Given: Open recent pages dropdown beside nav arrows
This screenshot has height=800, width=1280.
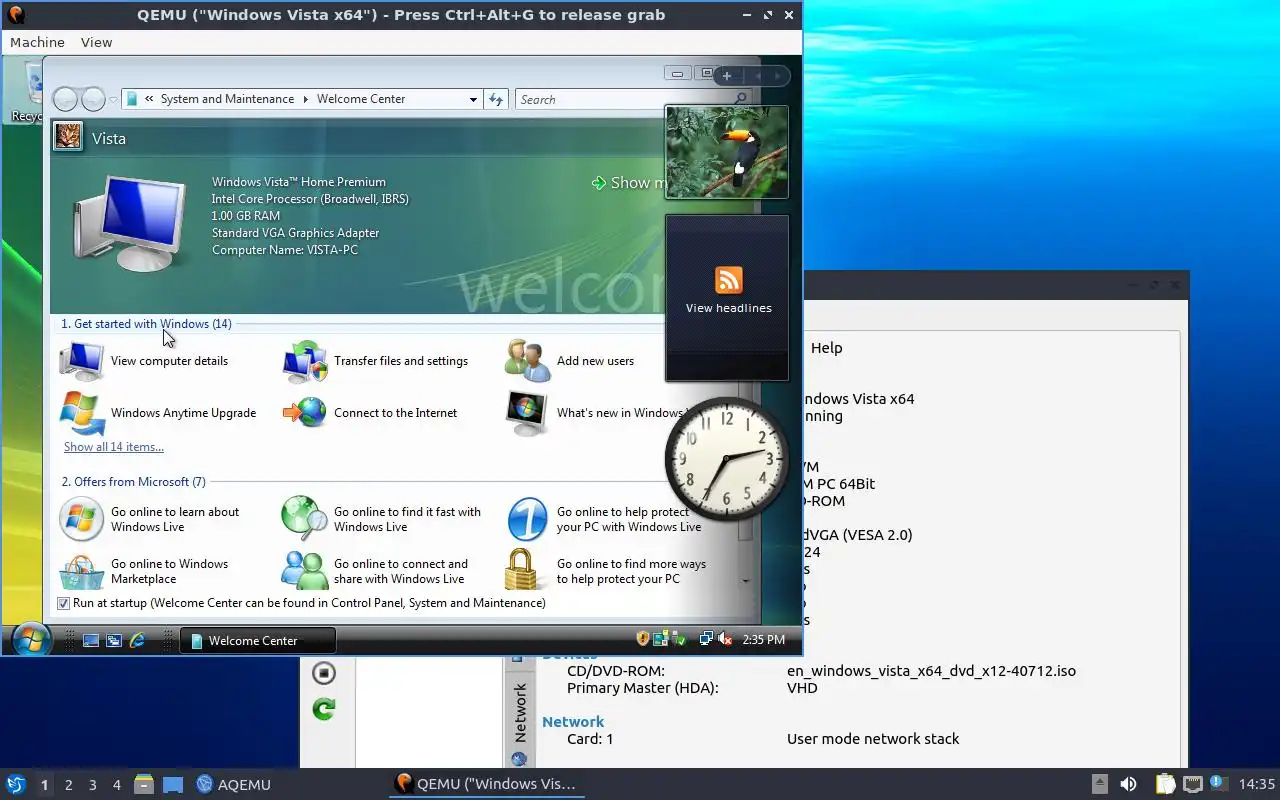Looking at the screenshot, I should [x=113, y=100].
